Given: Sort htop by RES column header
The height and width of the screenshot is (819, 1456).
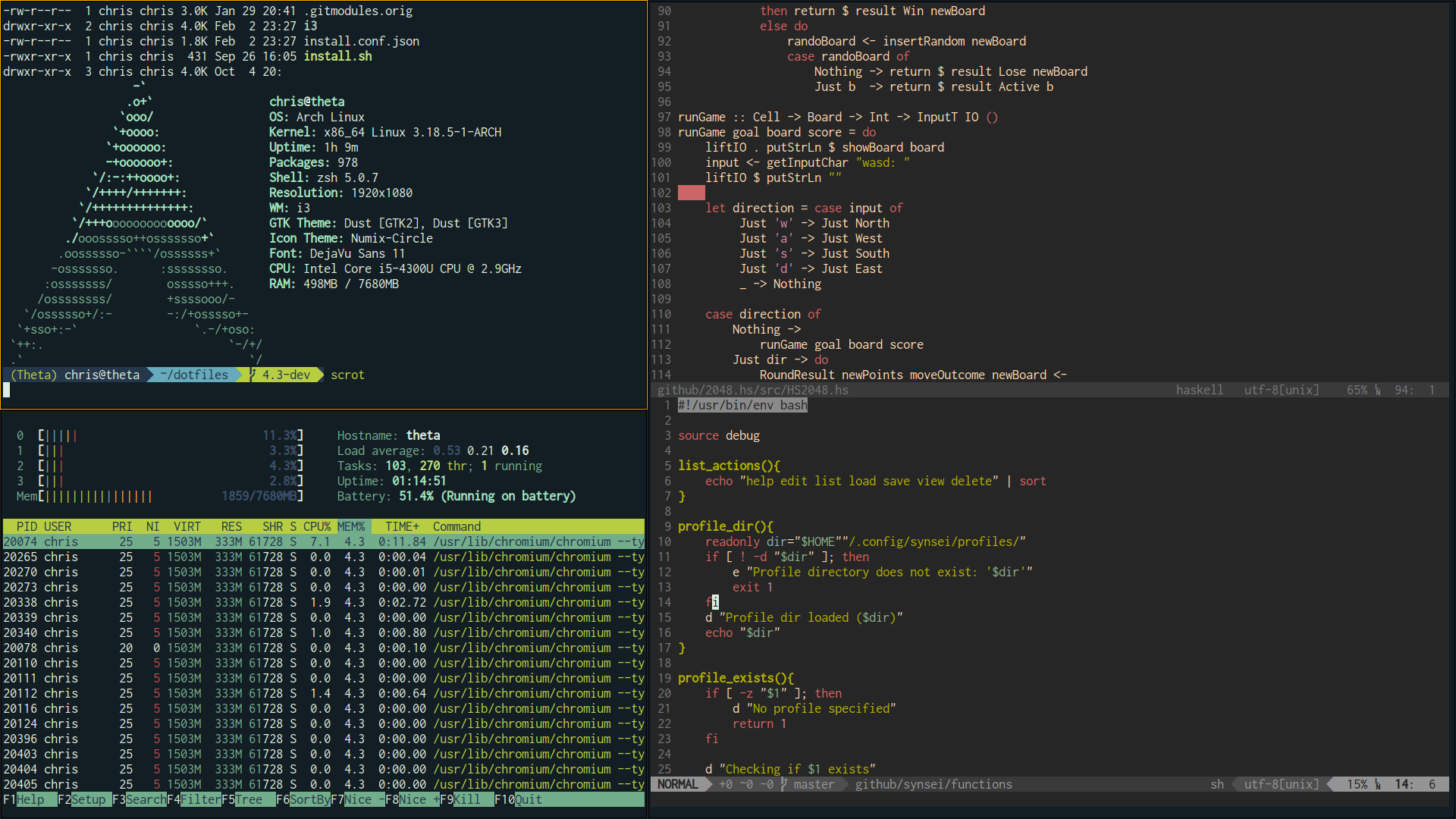Looking at the screenshot, I should click(x=231, y=526).
